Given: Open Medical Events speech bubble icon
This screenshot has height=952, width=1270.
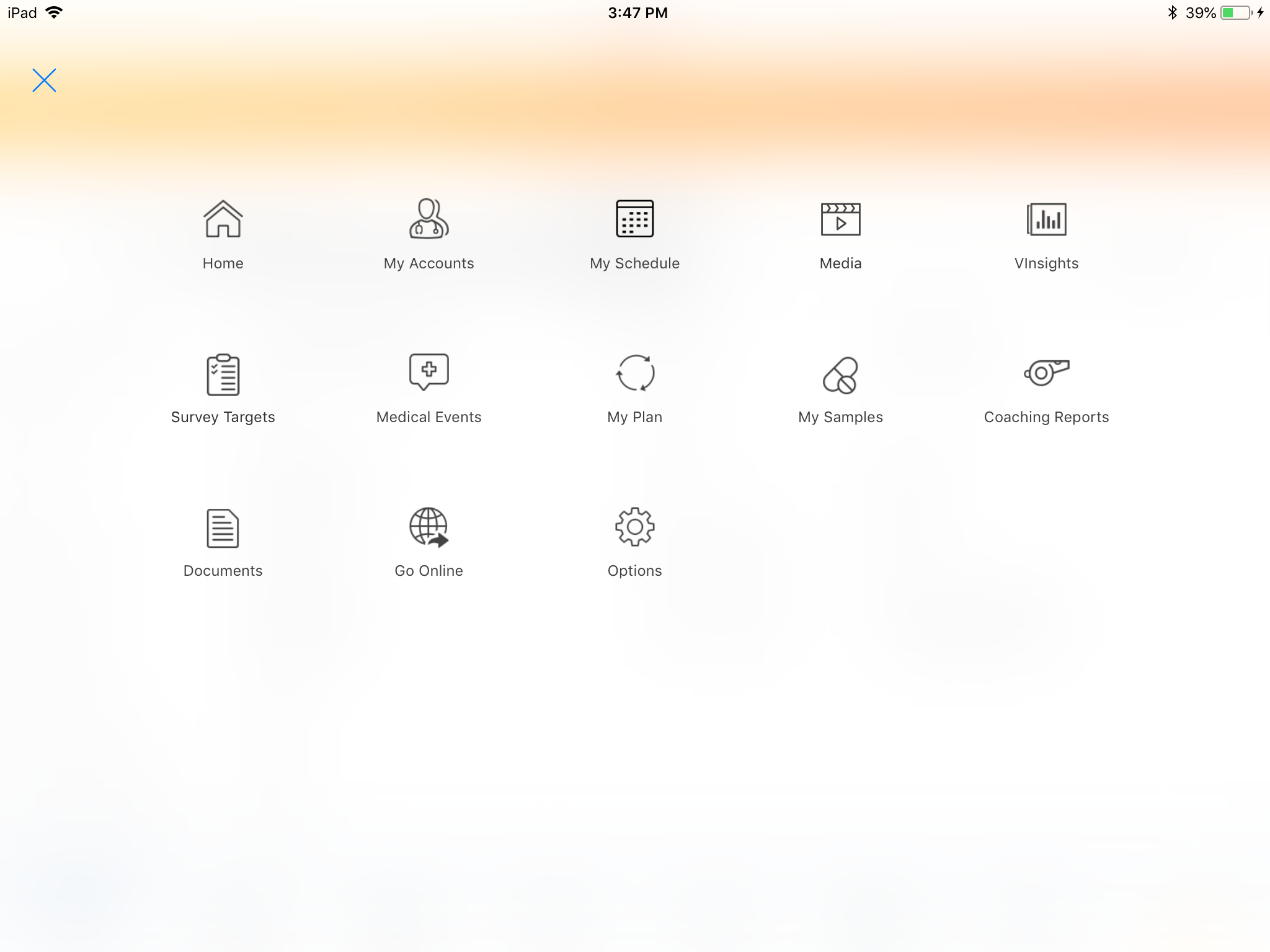Looking at the screenshot, I should pyautogui.click(x=429, y=372).
